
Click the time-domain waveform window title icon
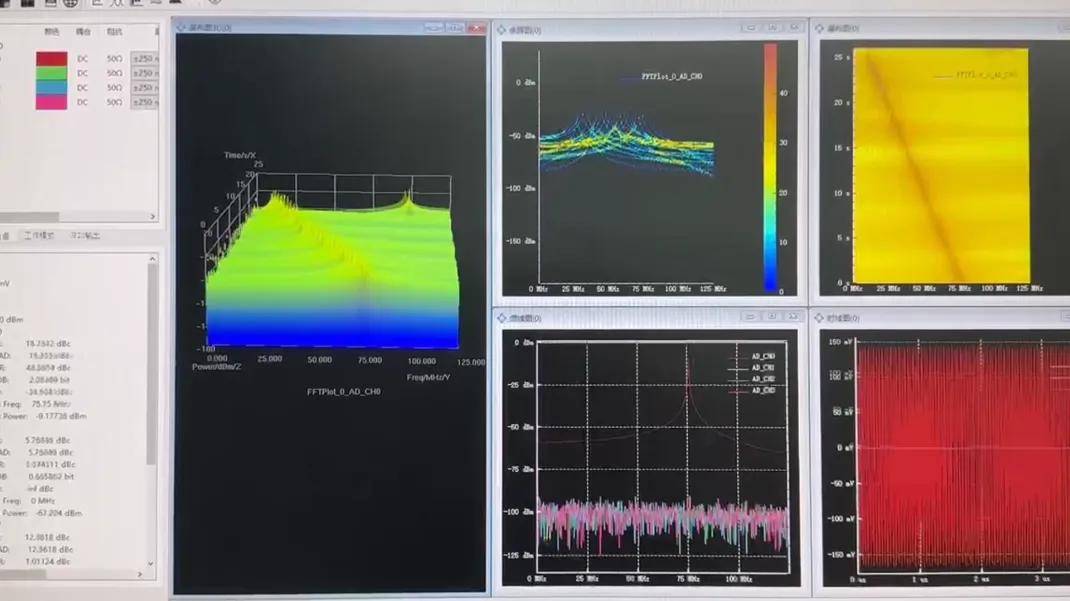tap(820, 318)
